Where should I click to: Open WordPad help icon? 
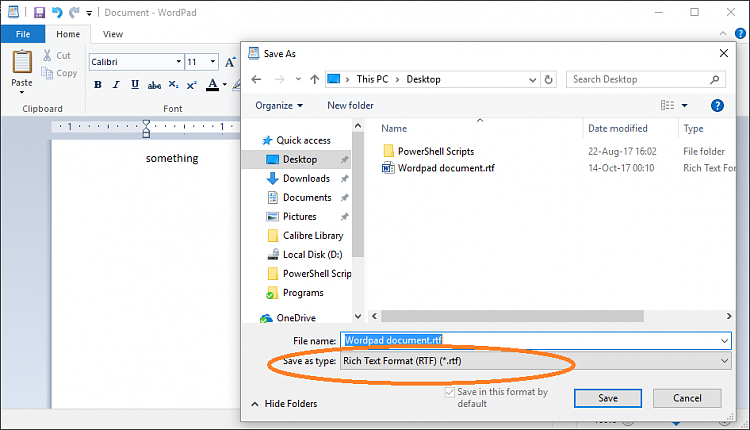point(740,33)
